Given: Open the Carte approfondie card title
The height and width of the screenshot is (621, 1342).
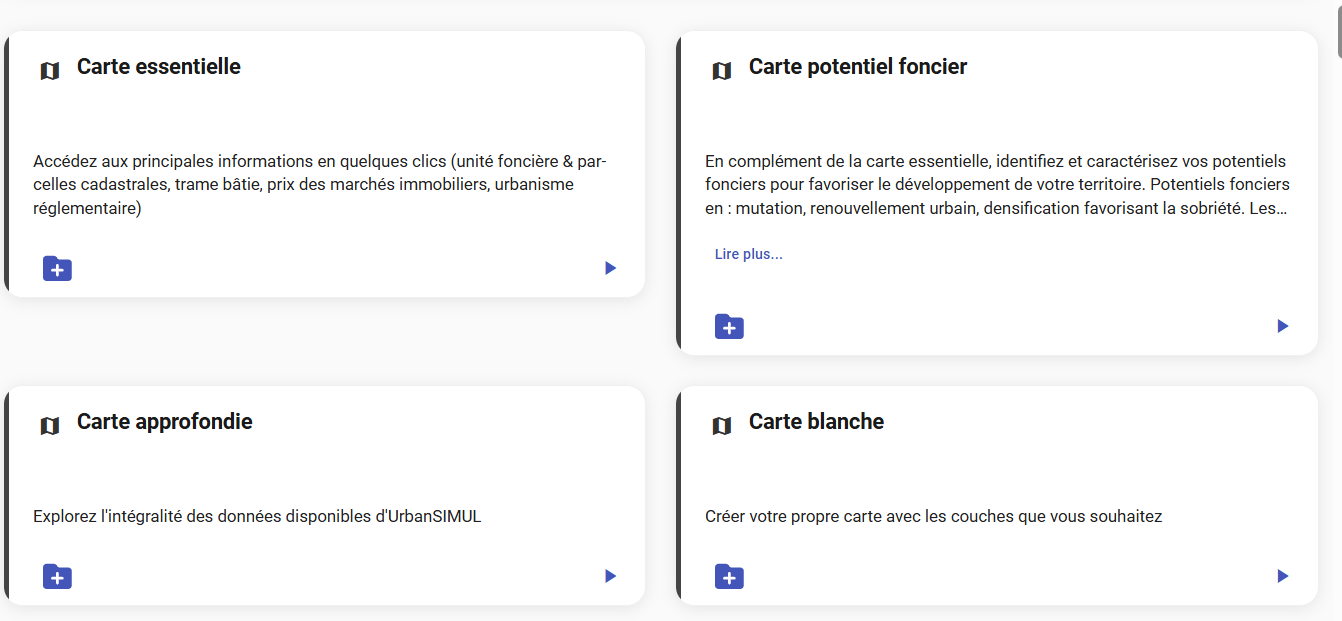Looking at the screenshot, I should coord(165,422).
